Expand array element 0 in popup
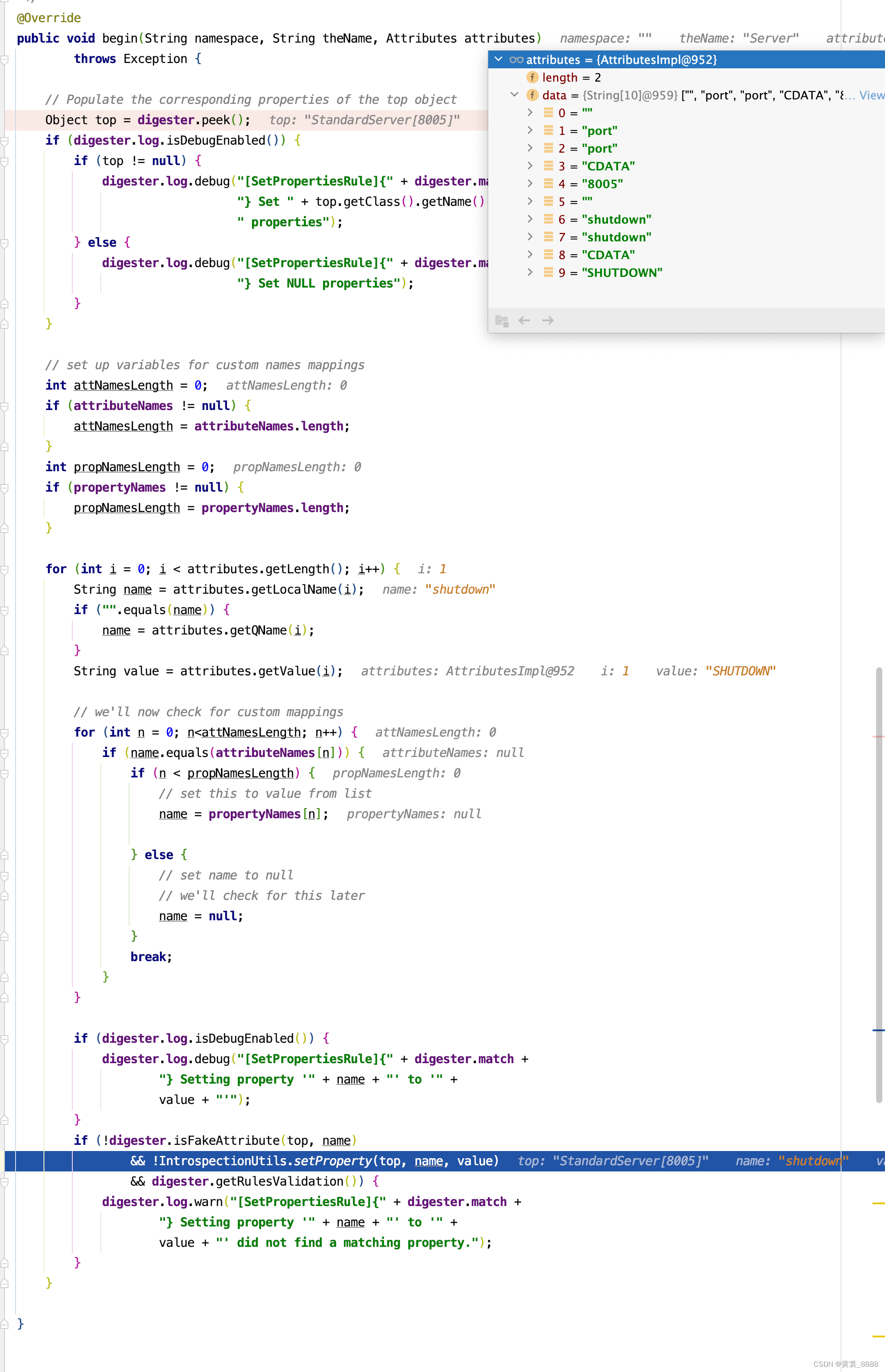 click(x=530, y=113)
